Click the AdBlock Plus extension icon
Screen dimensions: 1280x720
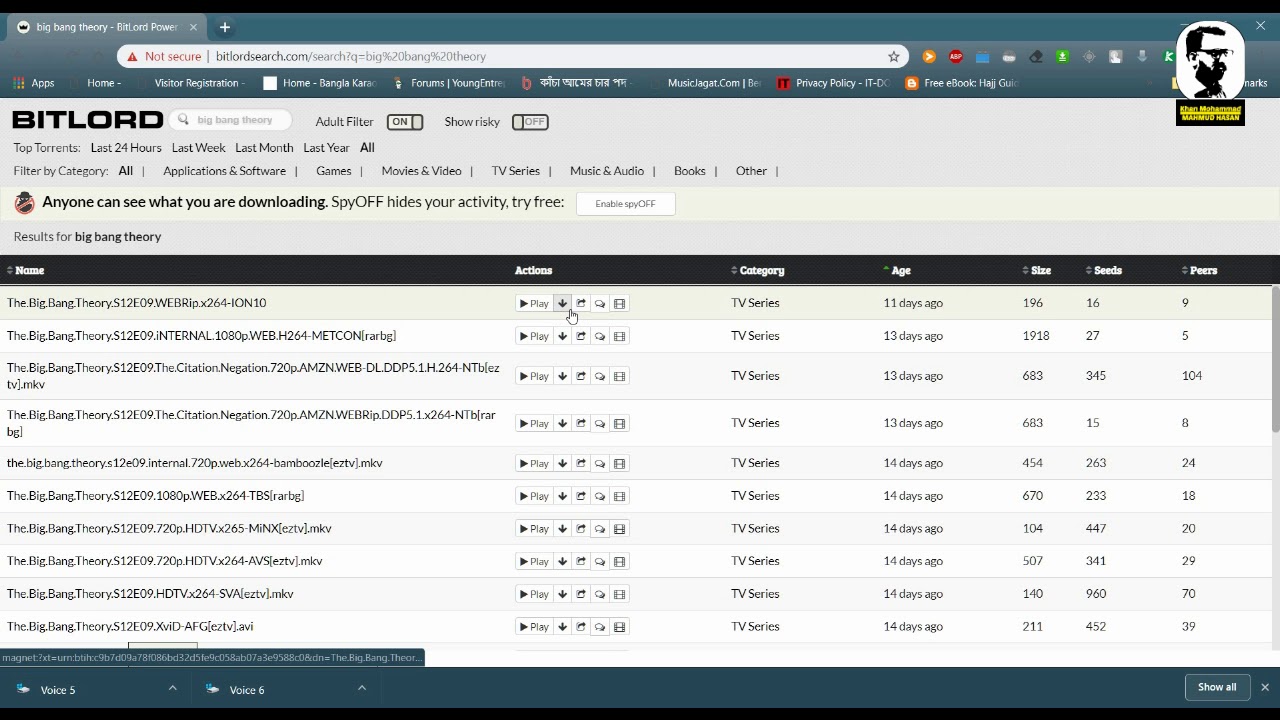956,57
